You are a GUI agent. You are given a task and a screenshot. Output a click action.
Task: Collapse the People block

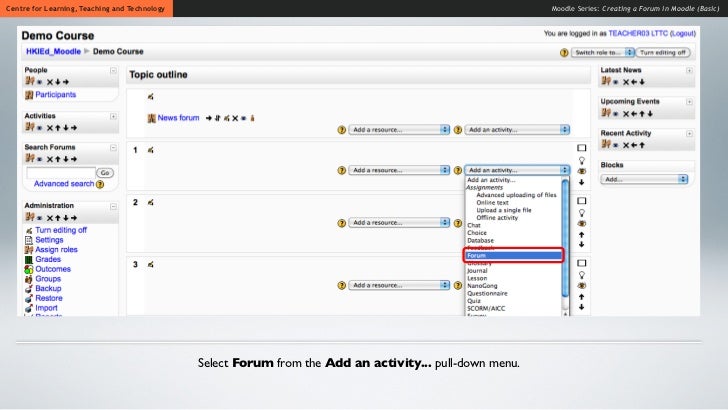coord(113,71)
